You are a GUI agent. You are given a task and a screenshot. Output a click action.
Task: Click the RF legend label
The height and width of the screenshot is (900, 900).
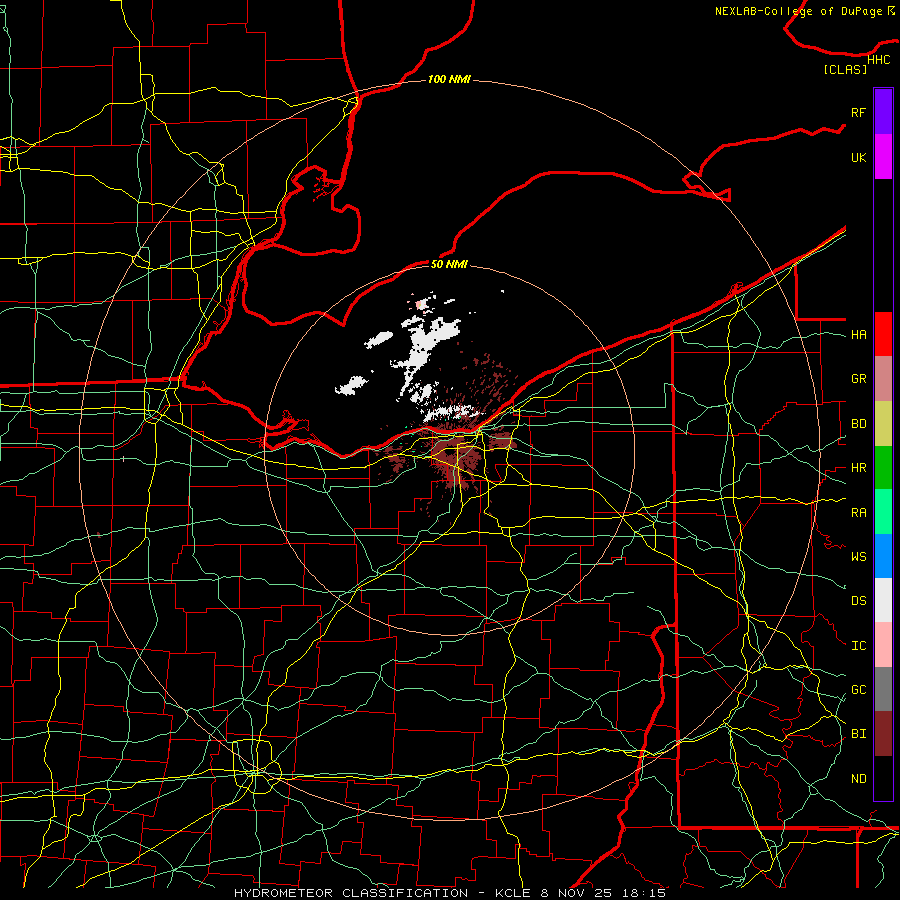(x=858, y=112)
